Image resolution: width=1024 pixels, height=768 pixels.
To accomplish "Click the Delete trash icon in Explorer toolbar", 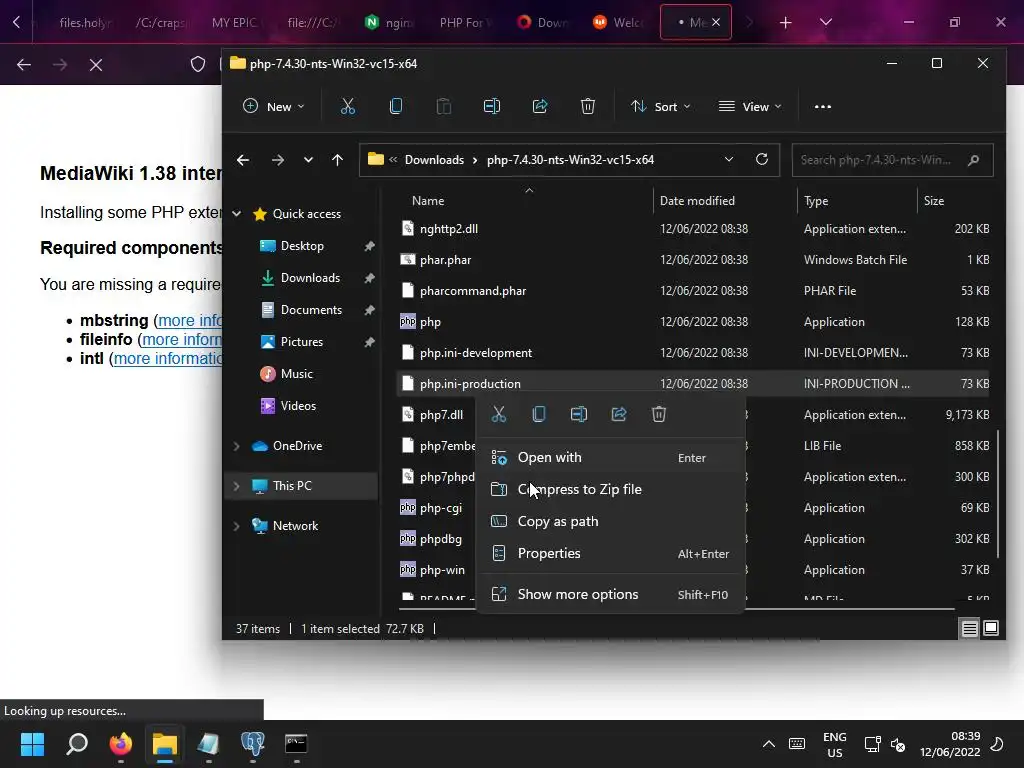I will pos(588,106).
